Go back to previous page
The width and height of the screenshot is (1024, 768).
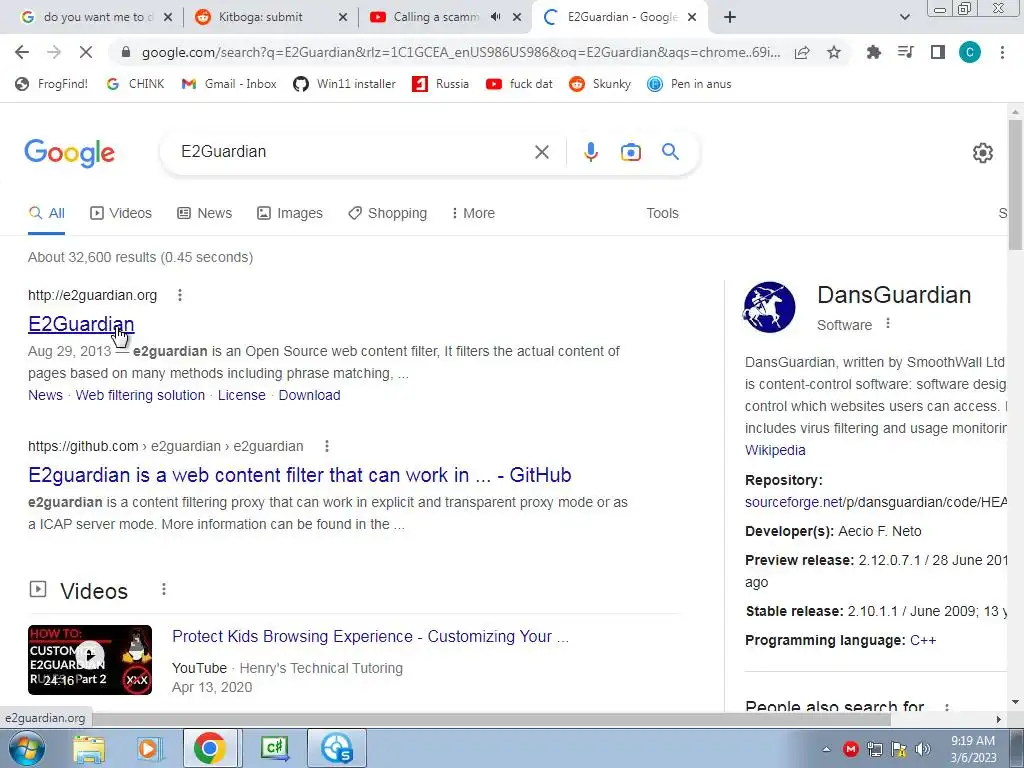point(22,52)
